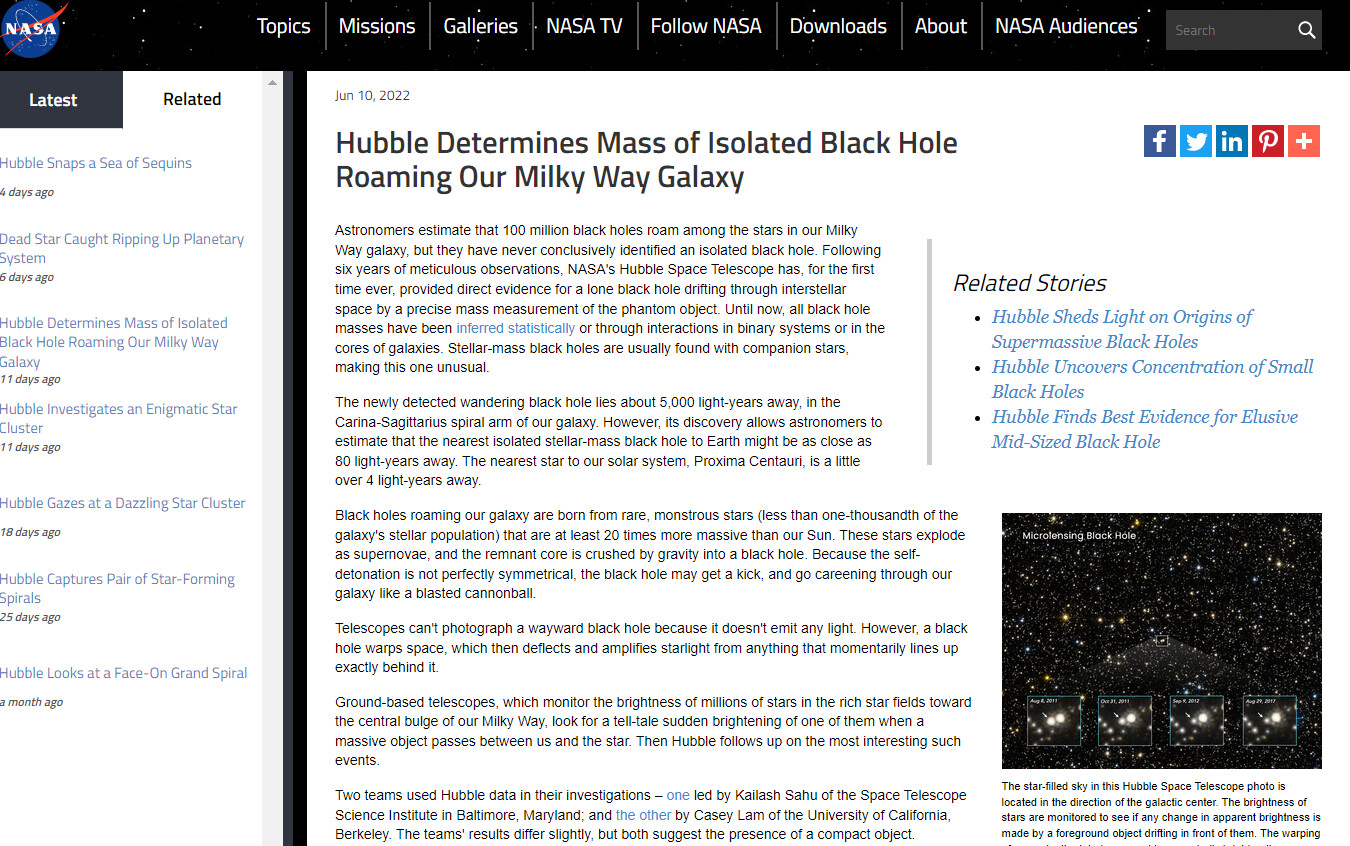Follow the 'one' link for Sahu's team
The width and height of the screenshot is (1350, 846).
pos(678,795)
